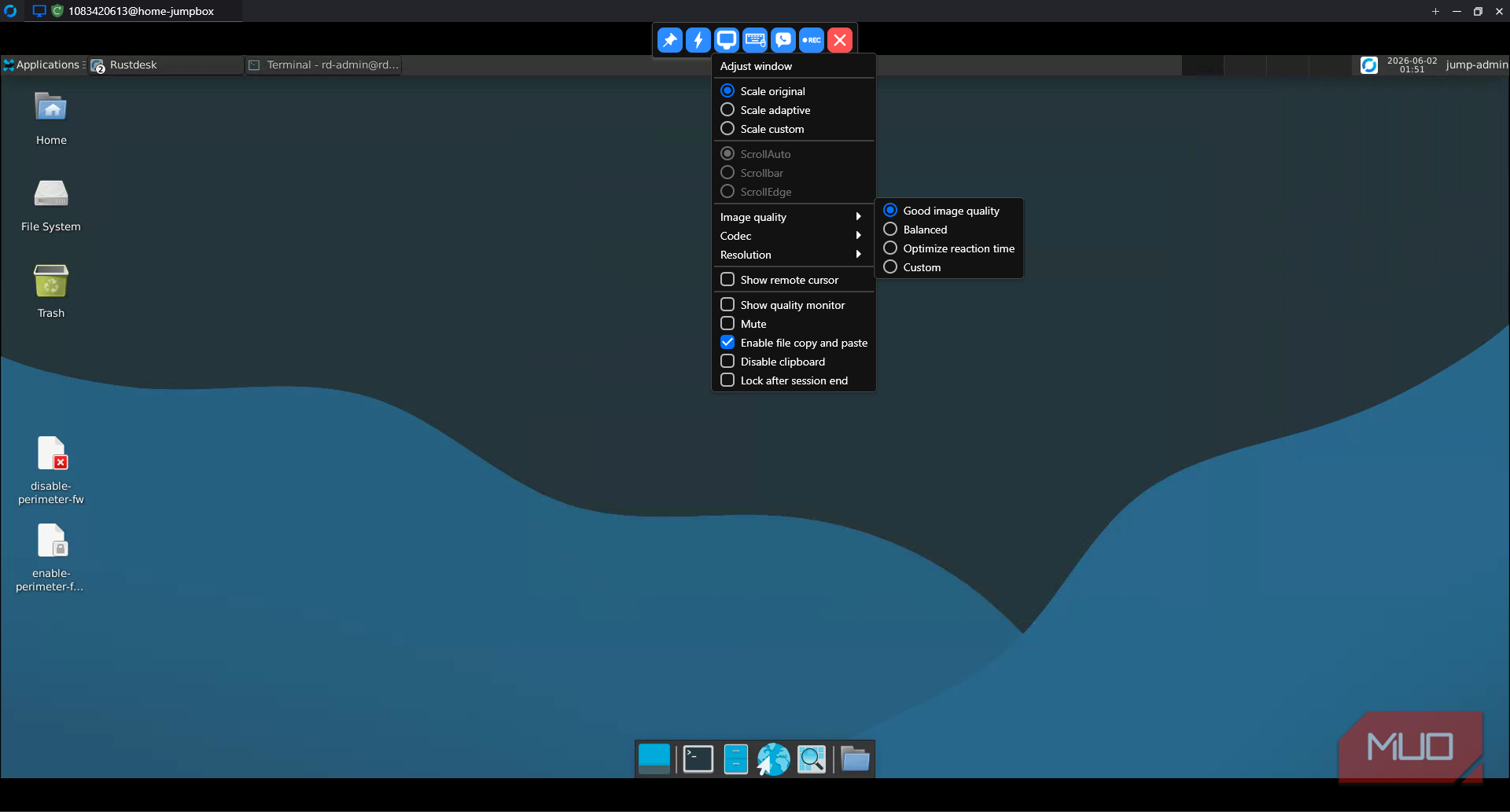Choose Optimize reaction time option
1510x812 pixels.
(x=948, y=248)
